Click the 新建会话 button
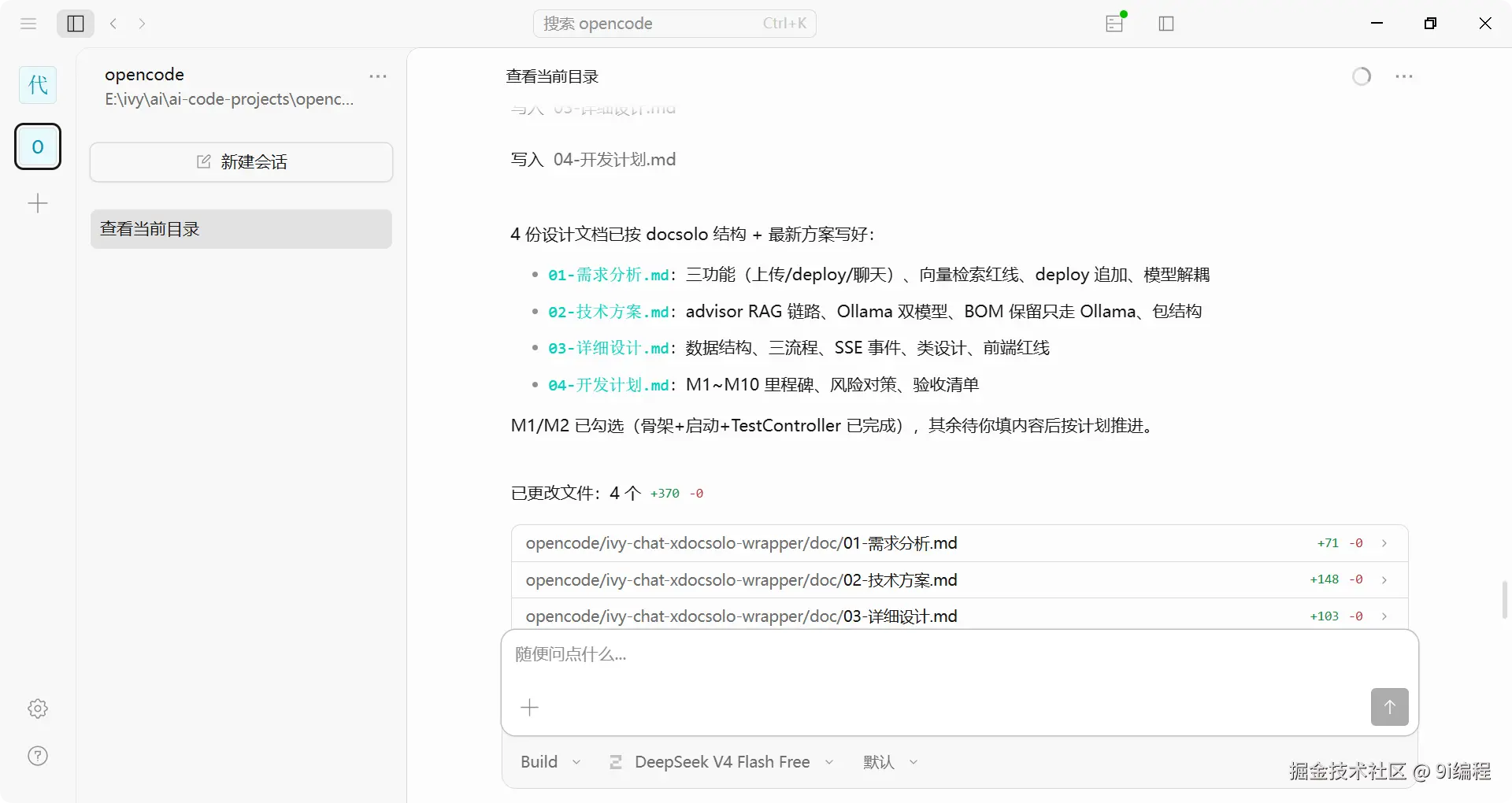The width and height of the screenshot is (1512, 803). tap(241, 162)
